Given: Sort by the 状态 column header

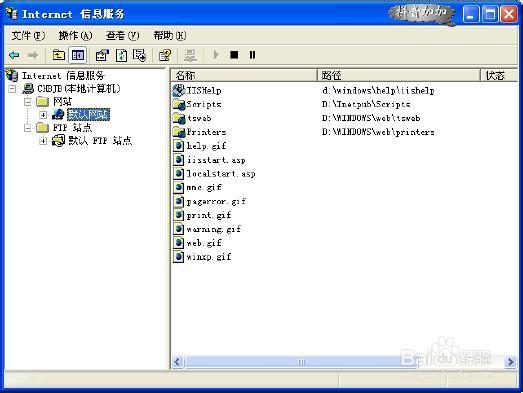Looking at the screenshot, I should (x=499, y=76).
